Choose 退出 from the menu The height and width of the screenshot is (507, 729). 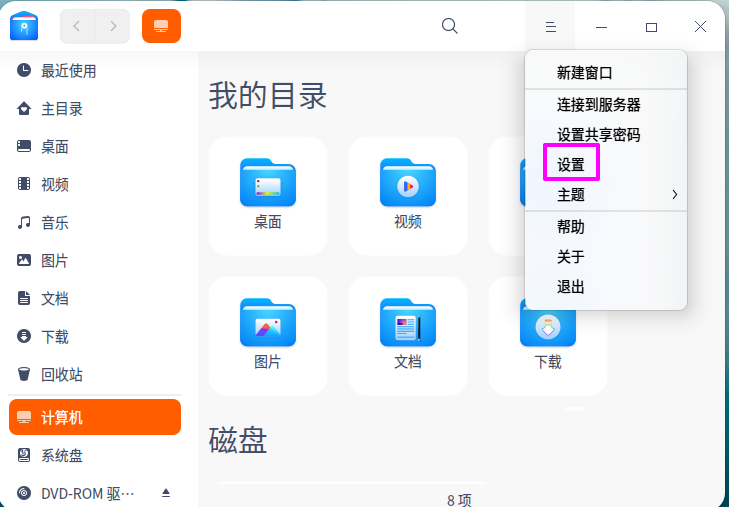[x=606, y=287]
